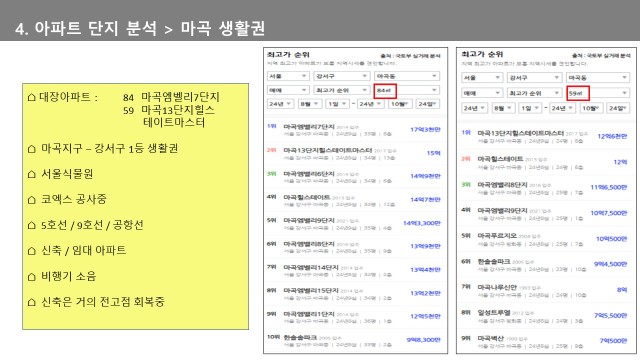Open the 10월 end month dropdown in the 84㎡ panel
Viewport: 640px width, 360px height.
click(x=400, y=104)
